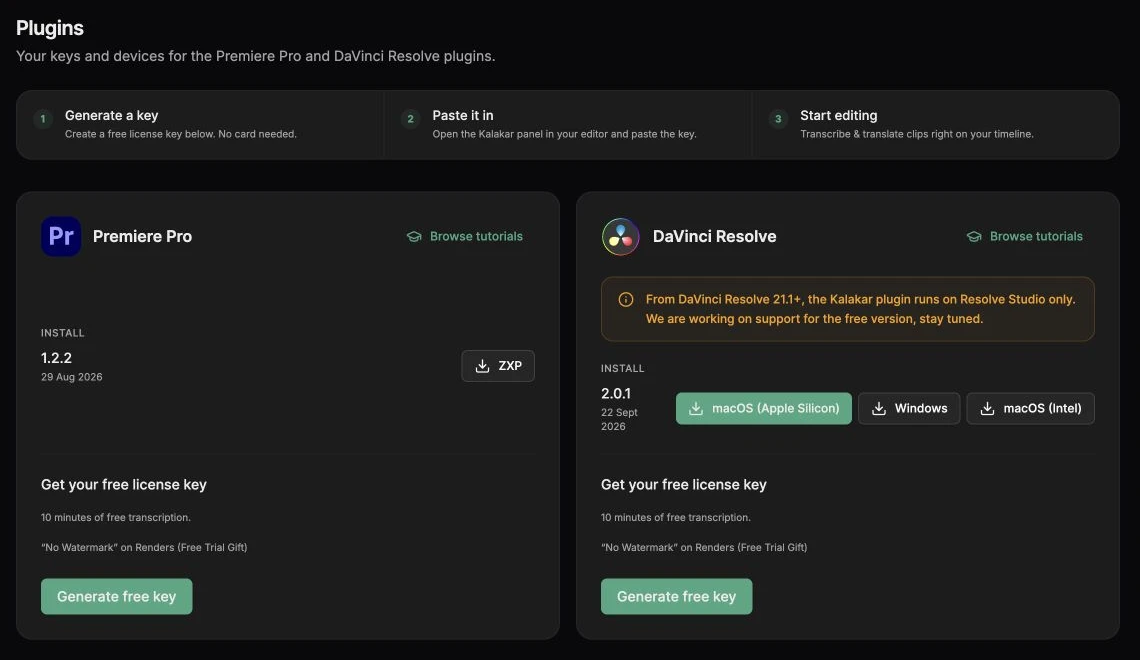
Task: Click the DaVinci Resolve version number 2.0.1
Action: point(616,393)
